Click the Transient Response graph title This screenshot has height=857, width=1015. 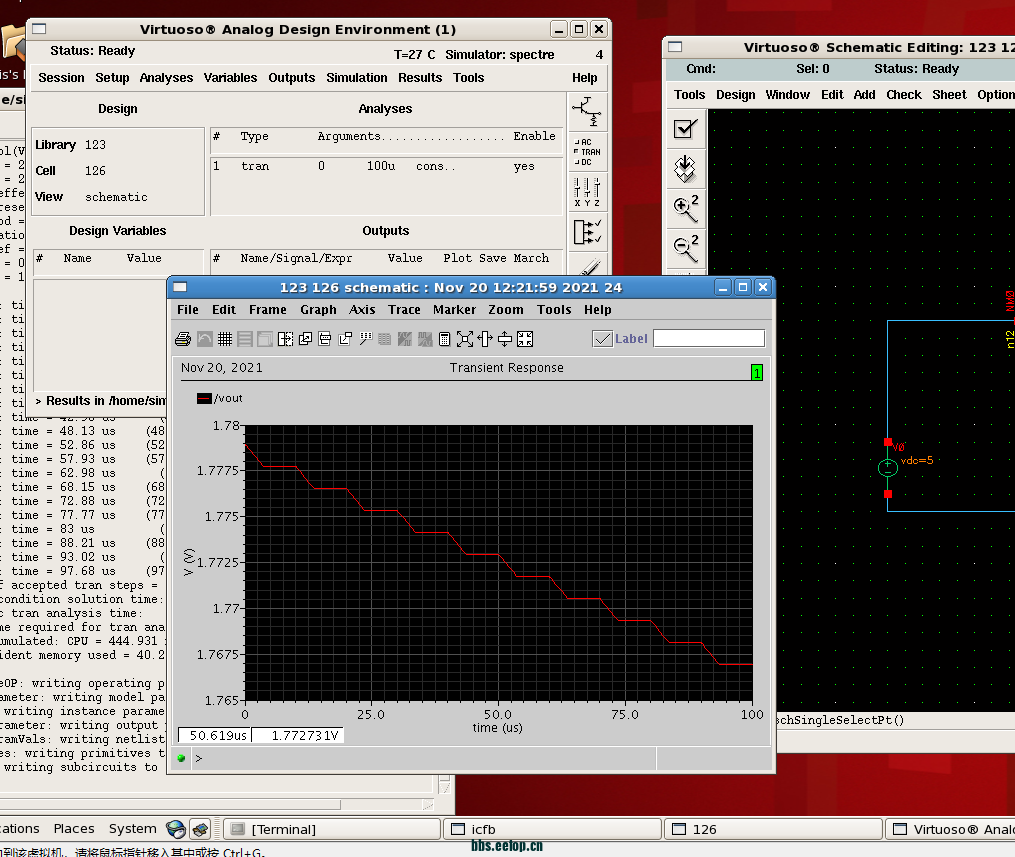507,368
